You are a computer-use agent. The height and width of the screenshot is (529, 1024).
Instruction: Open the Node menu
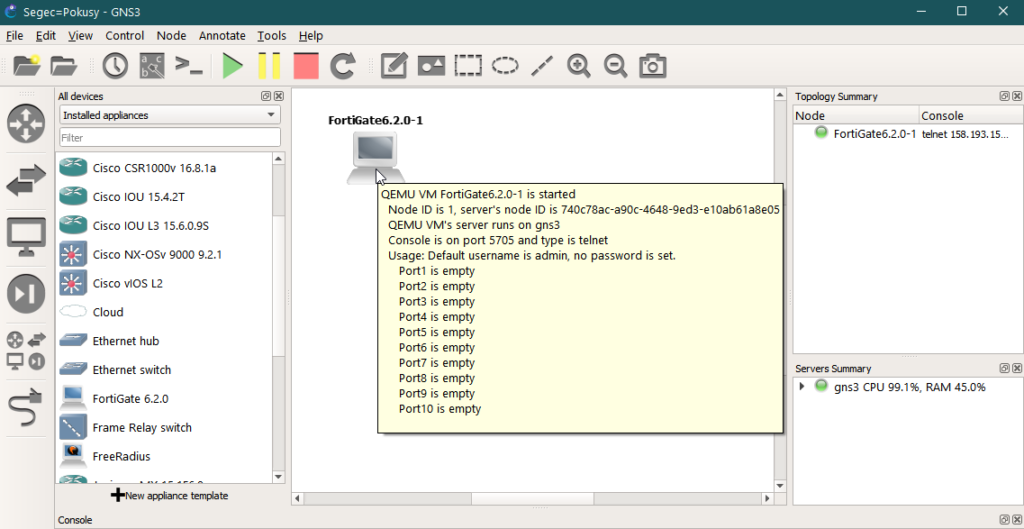(x=172, y=36)
